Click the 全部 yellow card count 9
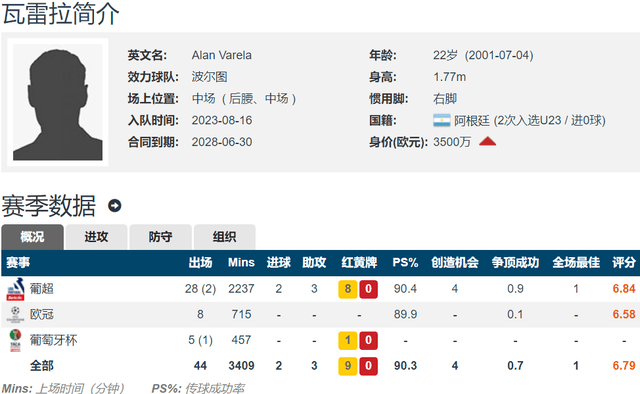The height and width of the screenshot is (394, 640). point(348,366)
